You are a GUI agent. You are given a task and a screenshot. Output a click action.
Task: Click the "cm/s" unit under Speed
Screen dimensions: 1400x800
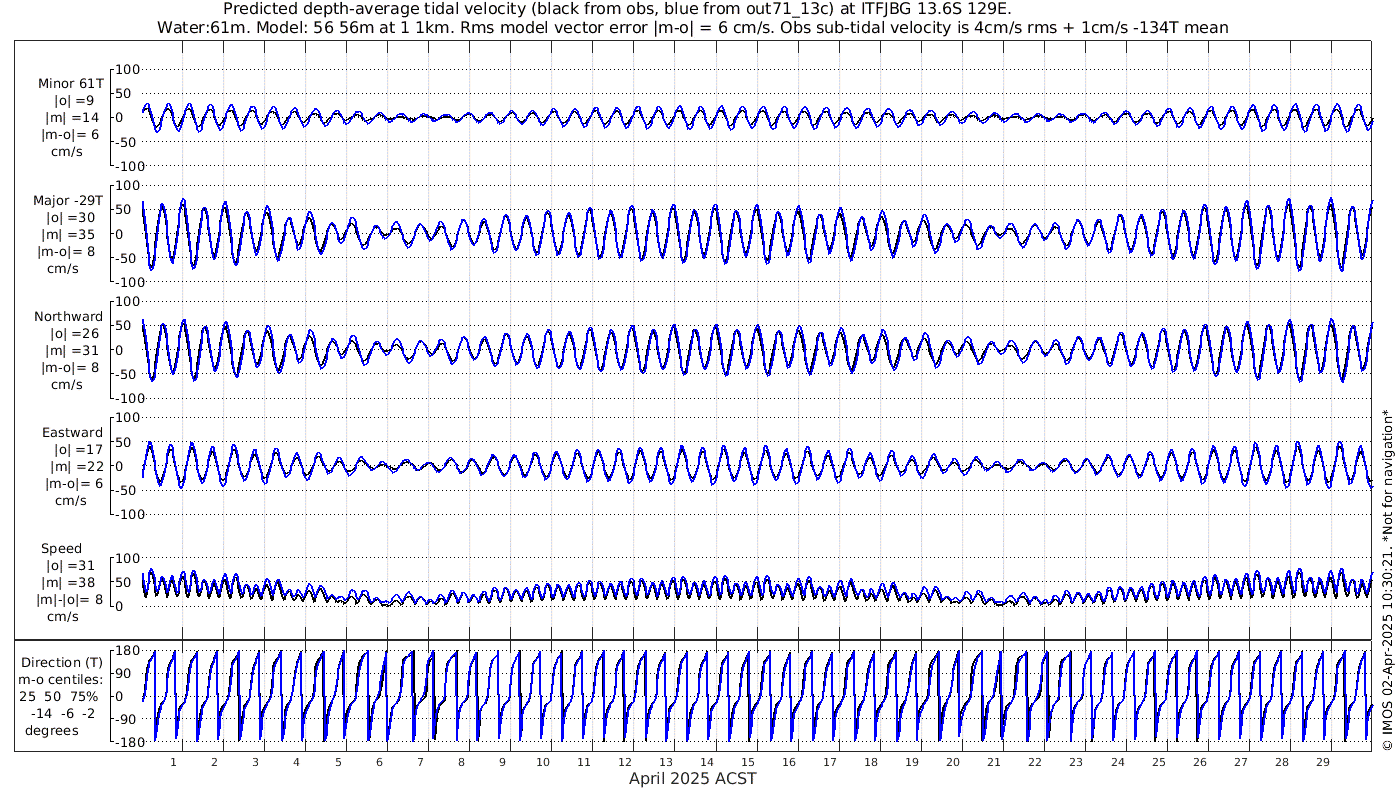point(67,617)
